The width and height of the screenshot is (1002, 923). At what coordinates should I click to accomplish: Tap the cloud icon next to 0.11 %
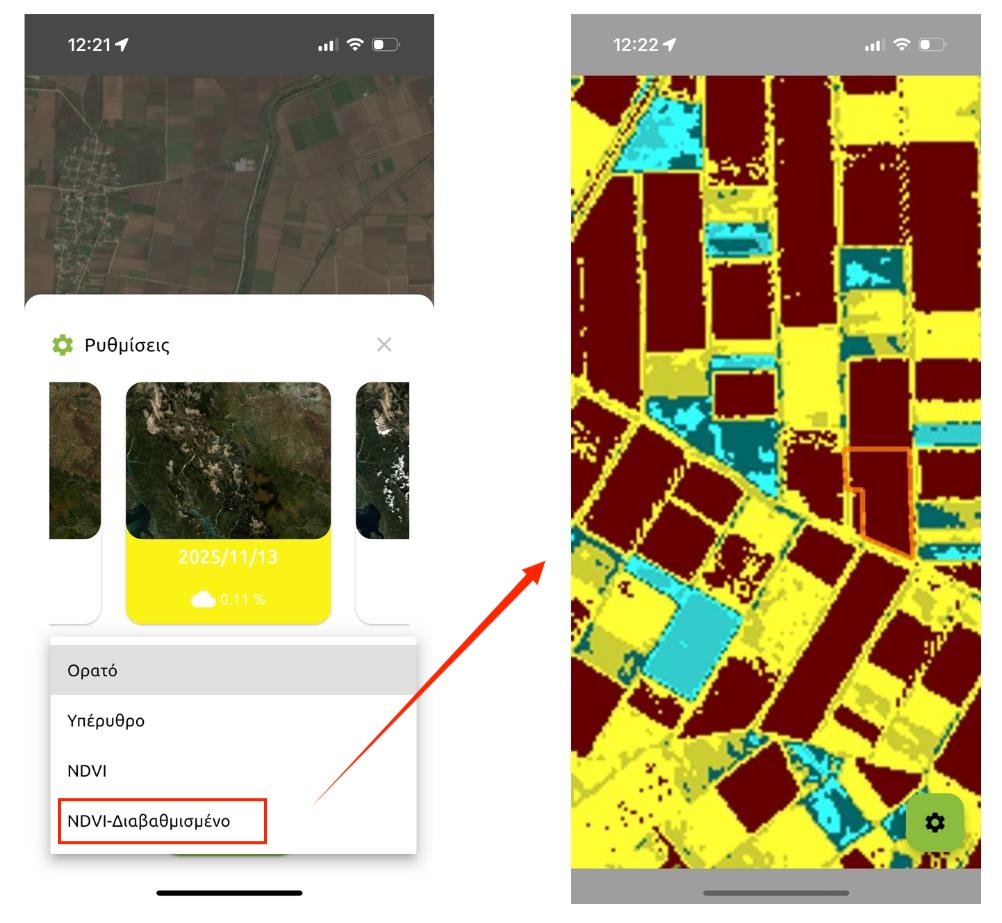[x=203, y=599]
